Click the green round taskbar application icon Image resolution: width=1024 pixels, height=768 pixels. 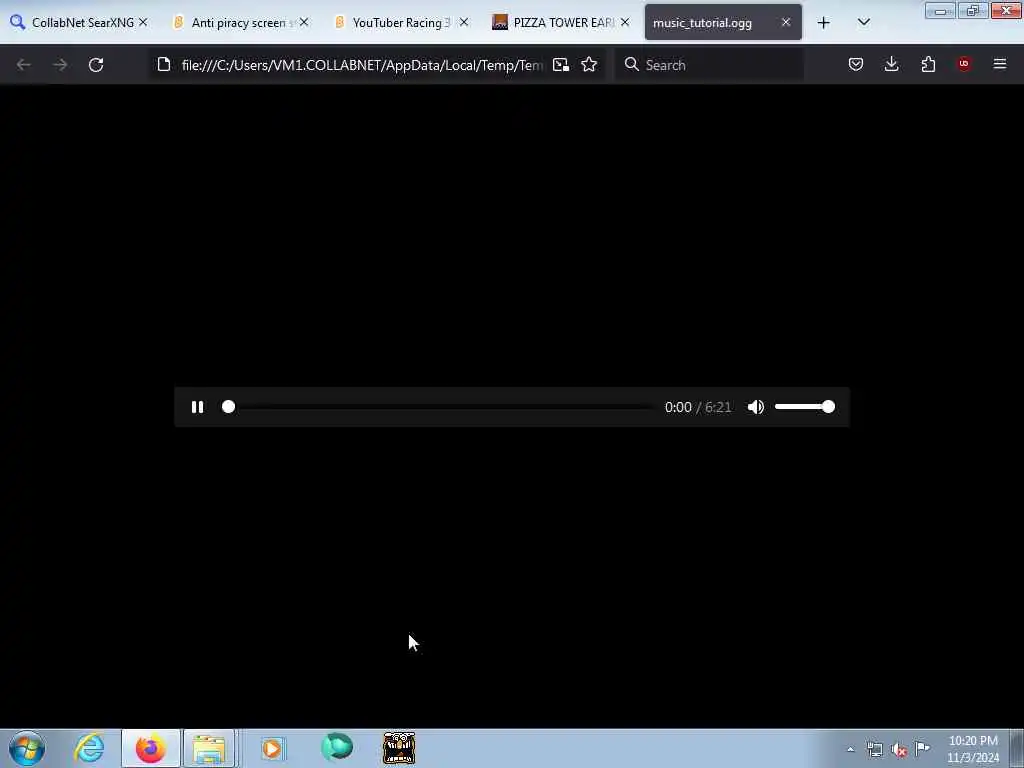point(337,747)
